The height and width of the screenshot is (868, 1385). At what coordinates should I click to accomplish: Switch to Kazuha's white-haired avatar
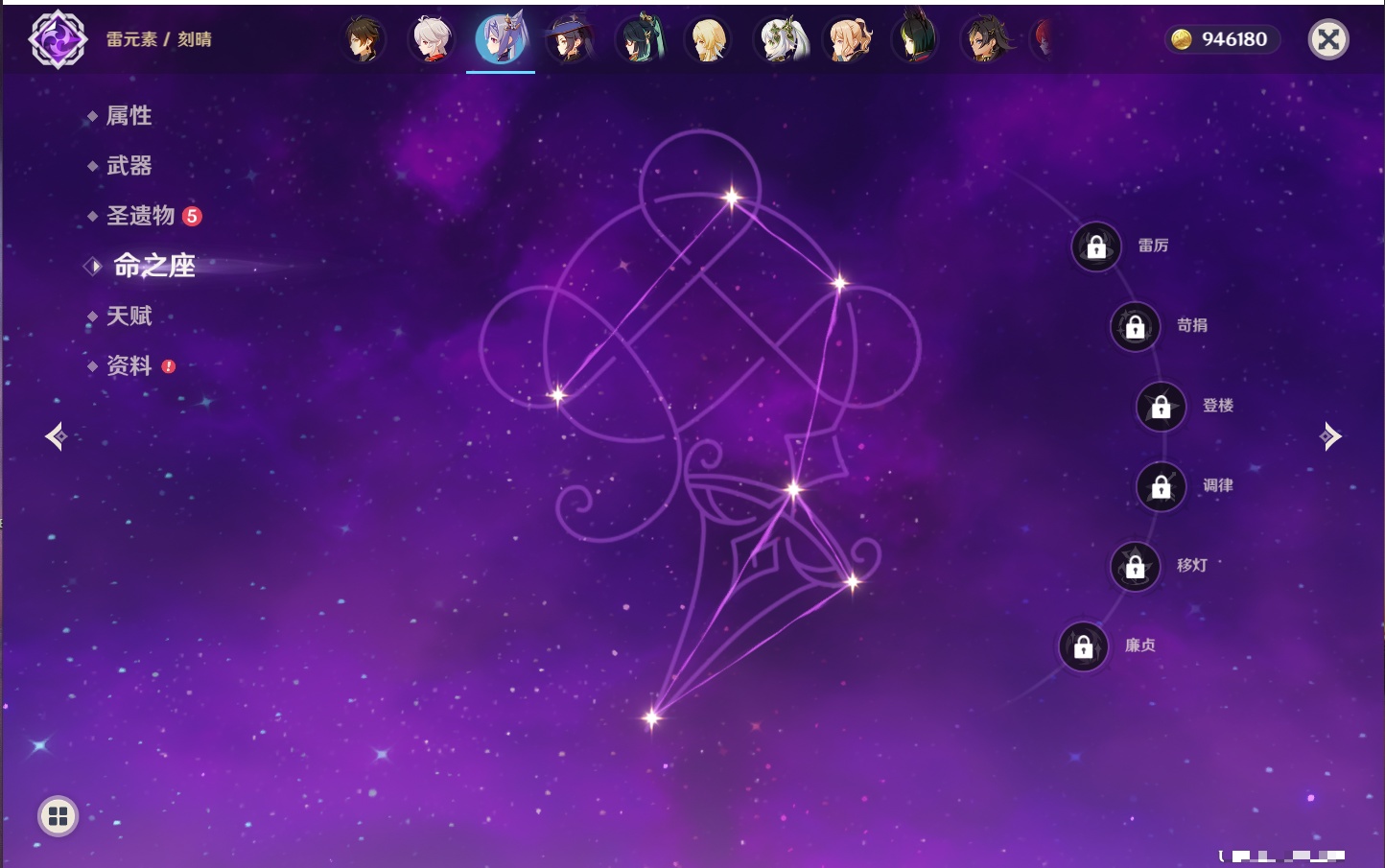click(x=432, y=40)
